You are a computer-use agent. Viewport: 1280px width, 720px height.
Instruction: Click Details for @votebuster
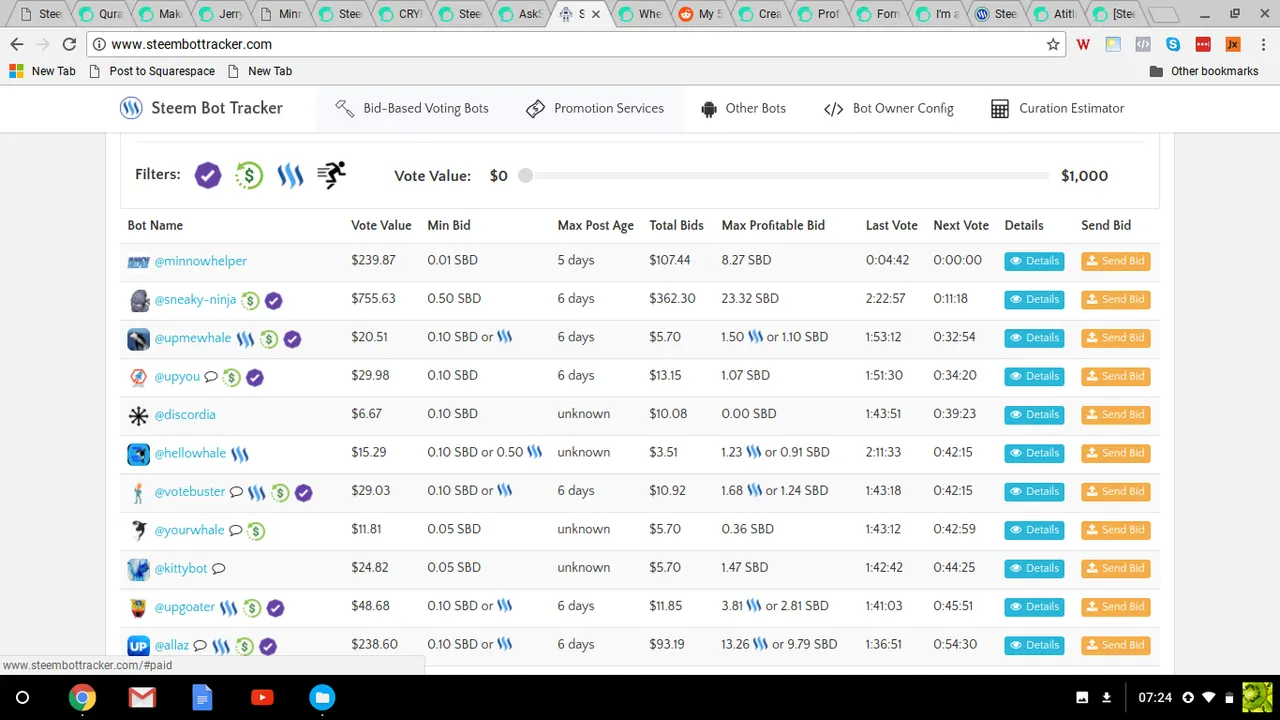pos(1034,491)
